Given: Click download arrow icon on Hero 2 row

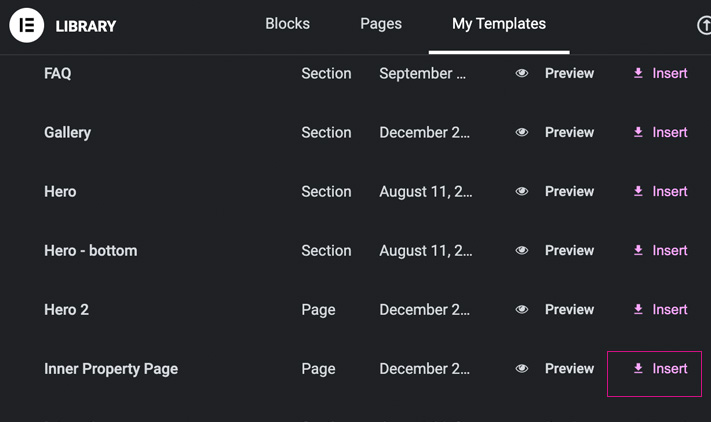Looking at the screenshot, I should click(638, 309).
